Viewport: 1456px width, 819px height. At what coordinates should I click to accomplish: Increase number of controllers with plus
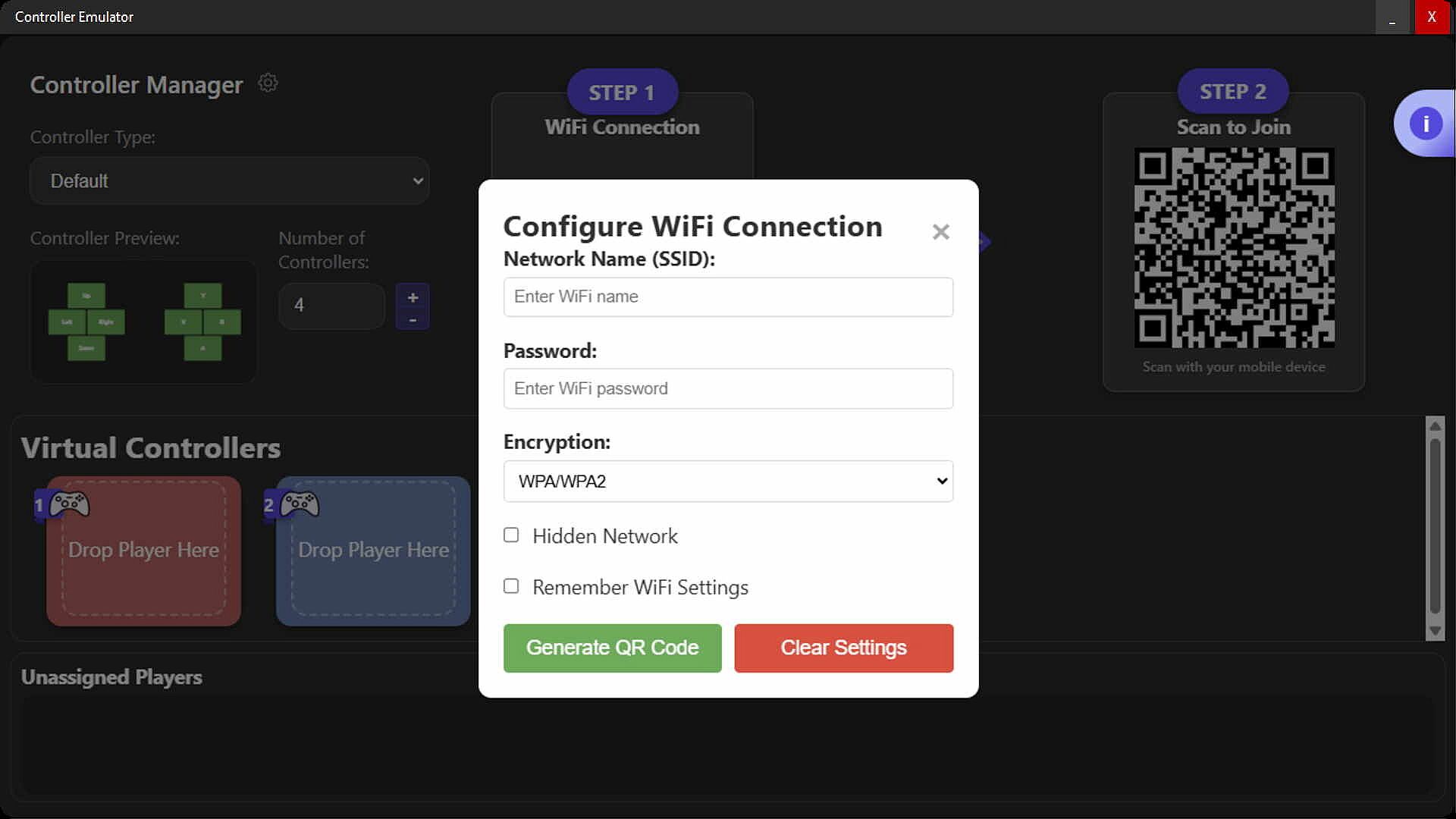click(413, 297)
